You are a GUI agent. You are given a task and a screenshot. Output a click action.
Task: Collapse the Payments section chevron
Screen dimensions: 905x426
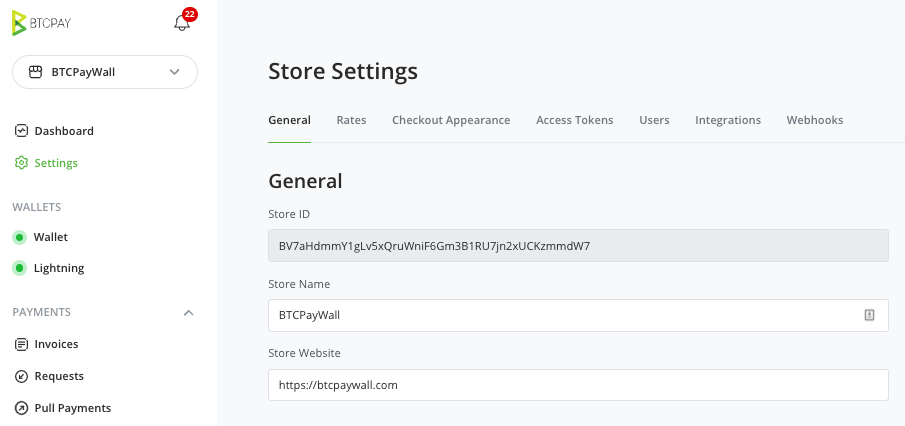point(188,313)
